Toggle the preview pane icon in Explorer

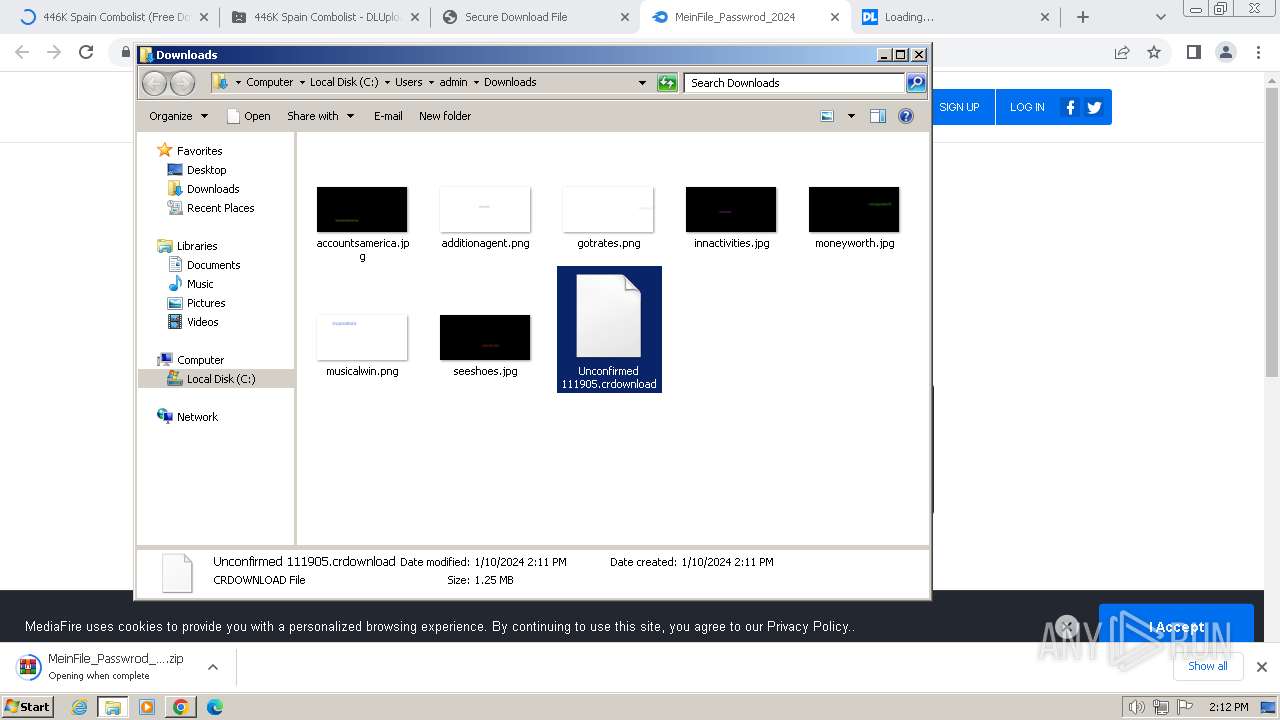click(878, 116)
